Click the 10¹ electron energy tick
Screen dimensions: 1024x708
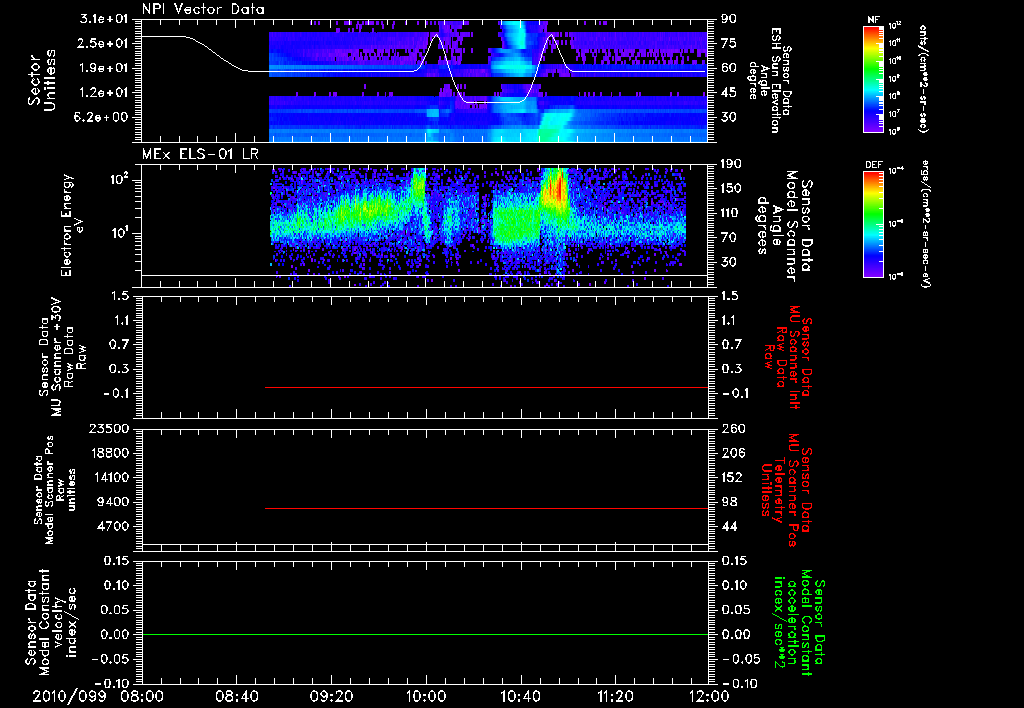click(119, 233)
